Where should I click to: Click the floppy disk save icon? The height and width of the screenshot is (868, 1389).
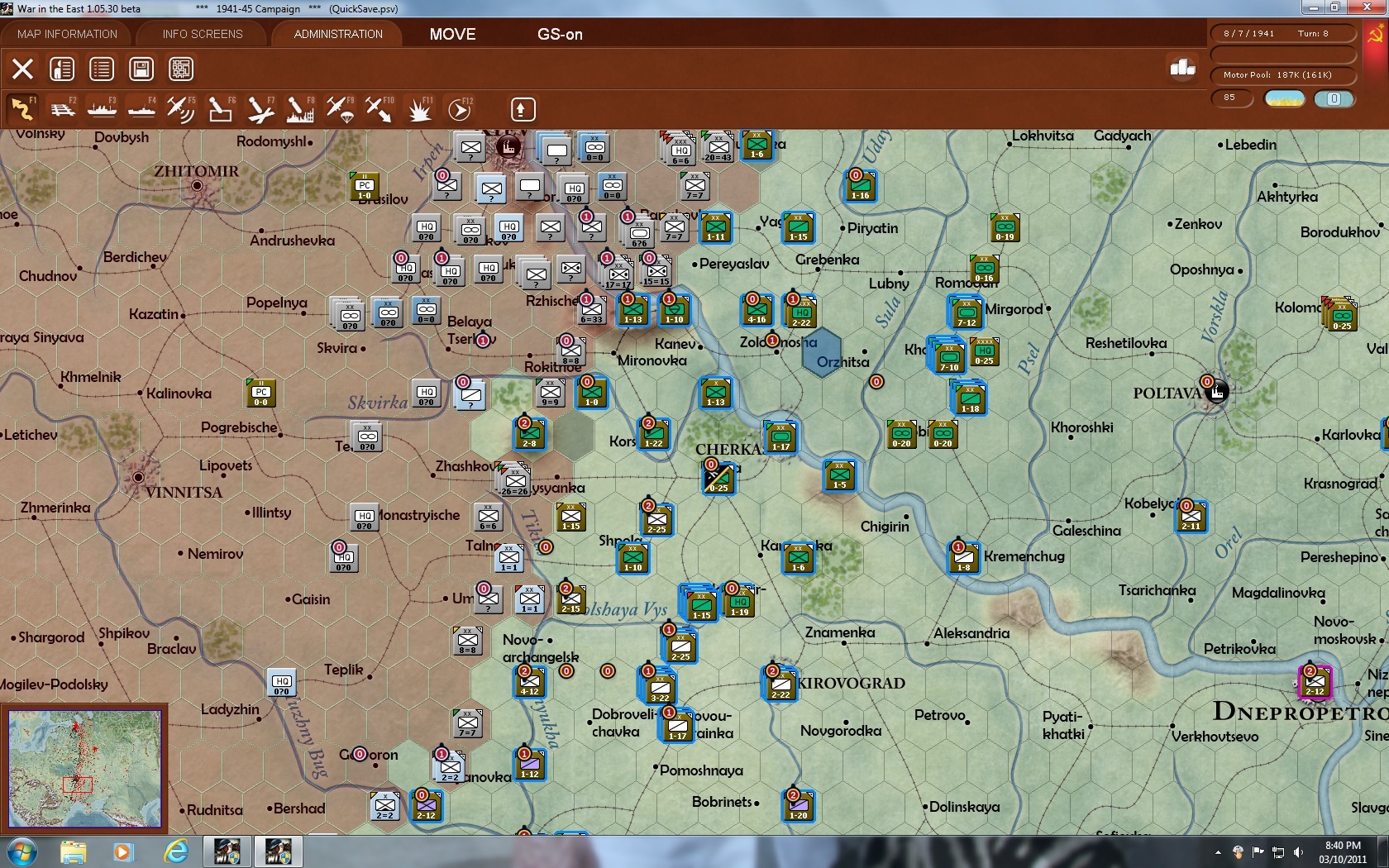(x=141, y=69)
